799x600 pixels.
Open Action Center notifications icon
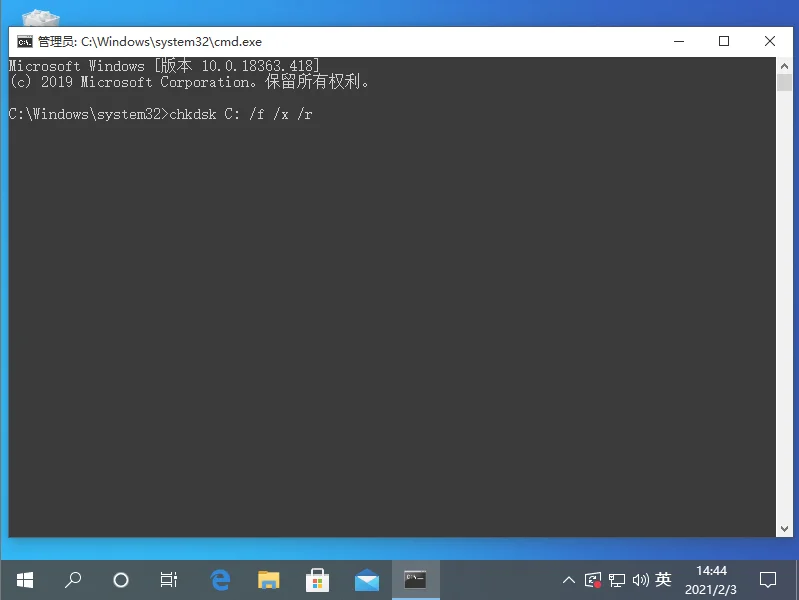[767, 580]
